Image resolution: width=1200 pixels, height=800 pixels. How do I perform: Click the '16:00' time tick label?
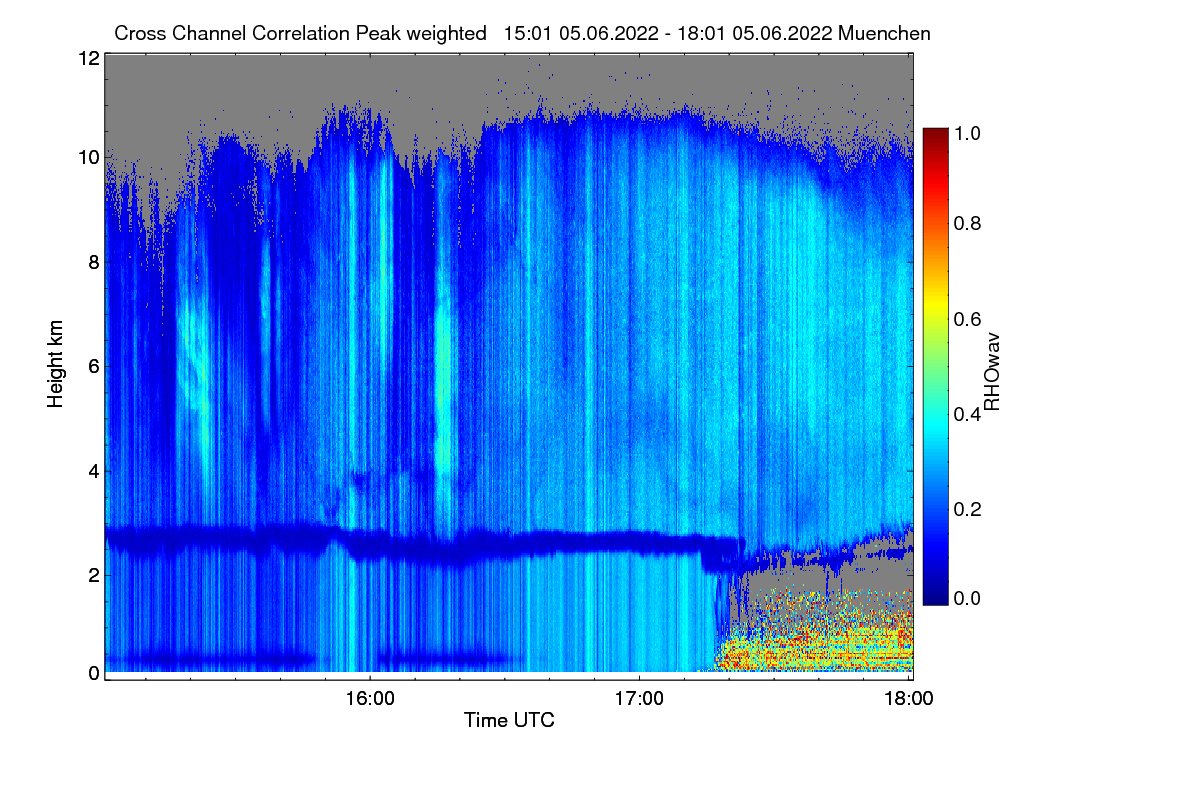coord(369,698)
